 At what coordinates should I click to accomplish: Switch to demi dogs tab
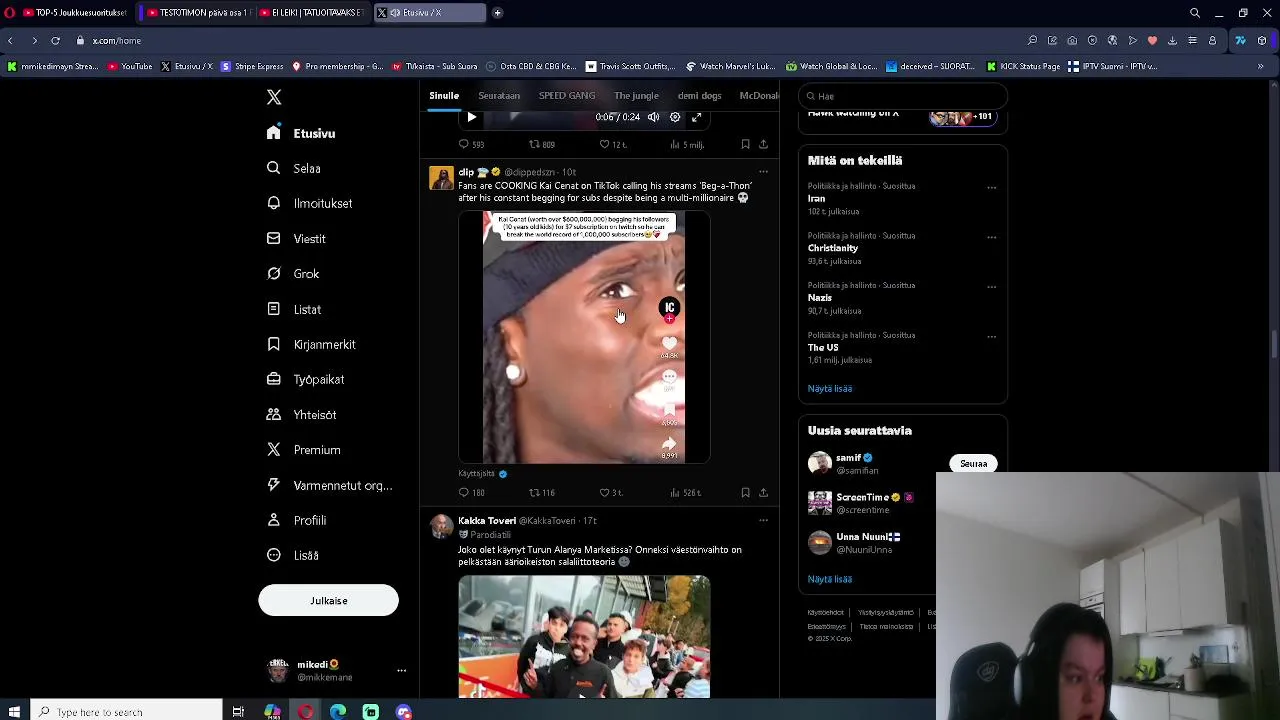699,95
